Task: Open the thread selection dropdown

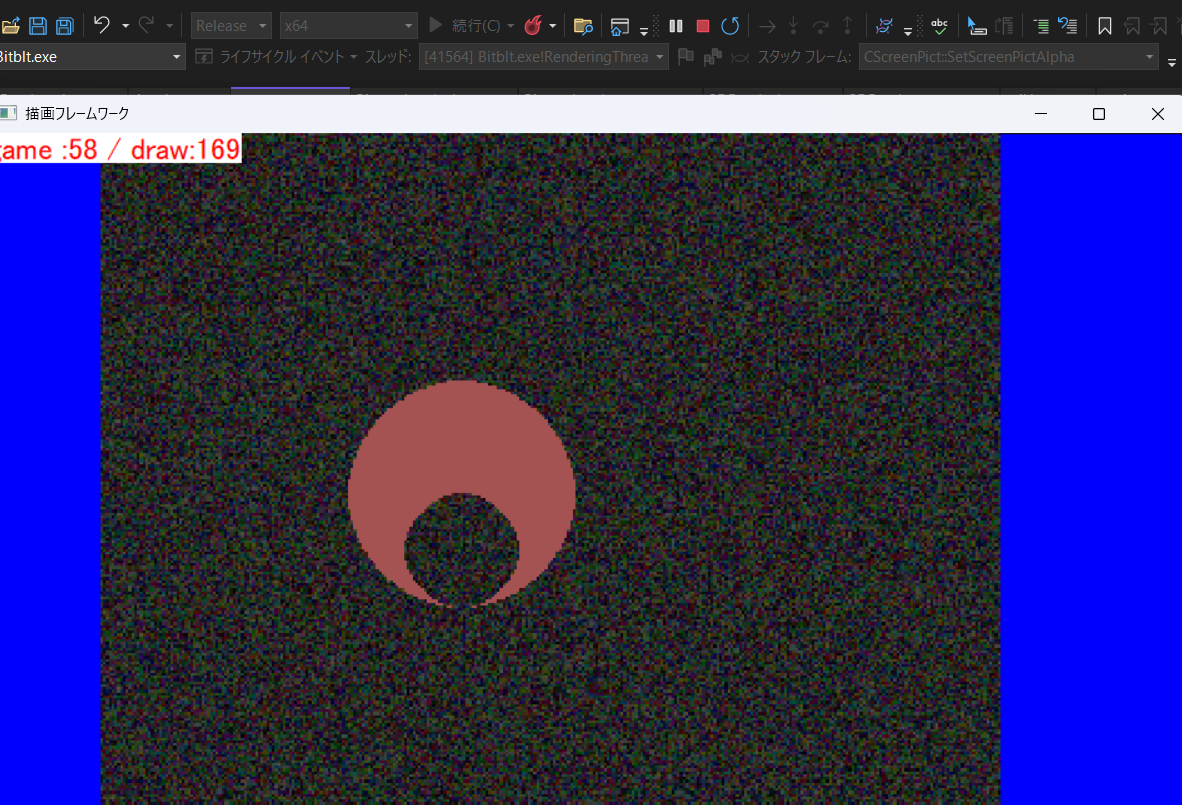Action: 544,57
